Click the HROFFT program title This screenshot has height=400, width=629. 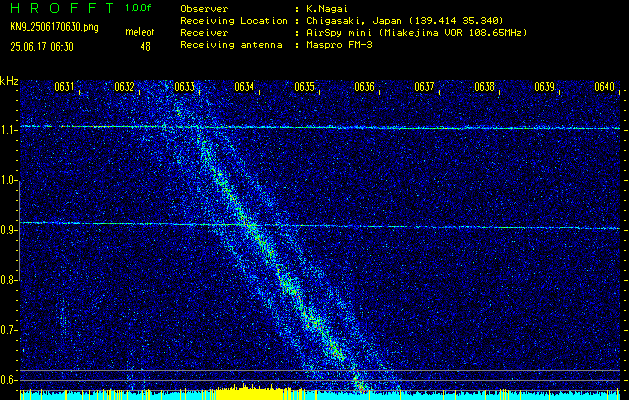pyautogui.click(x=63, y=8)
